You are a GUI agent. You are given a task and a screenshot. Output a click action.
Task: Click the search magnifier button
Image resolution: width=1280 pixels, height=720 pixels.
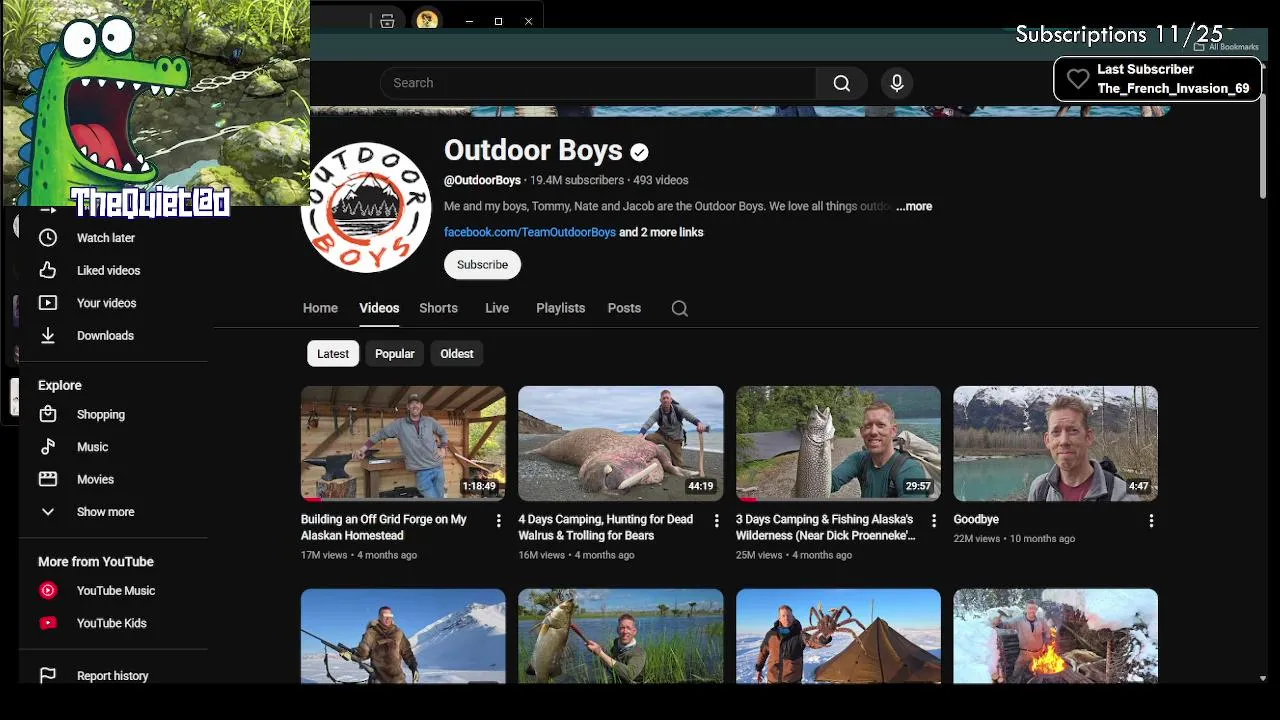(842, 83)
